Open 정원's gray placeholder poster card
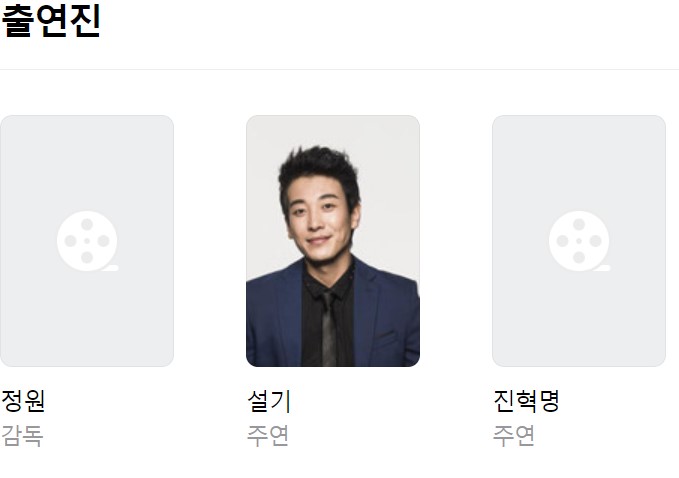This screenshot has height=478, width=679. click(87, 241)
